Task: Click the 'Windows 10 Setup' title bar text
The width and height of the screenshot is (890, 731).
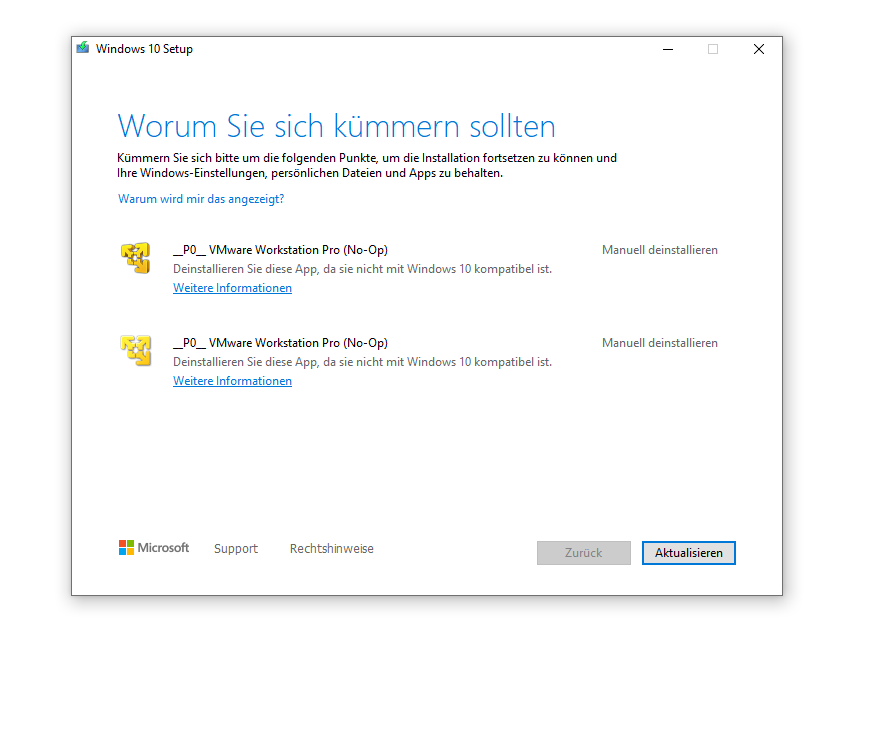Action: point(144,49)
